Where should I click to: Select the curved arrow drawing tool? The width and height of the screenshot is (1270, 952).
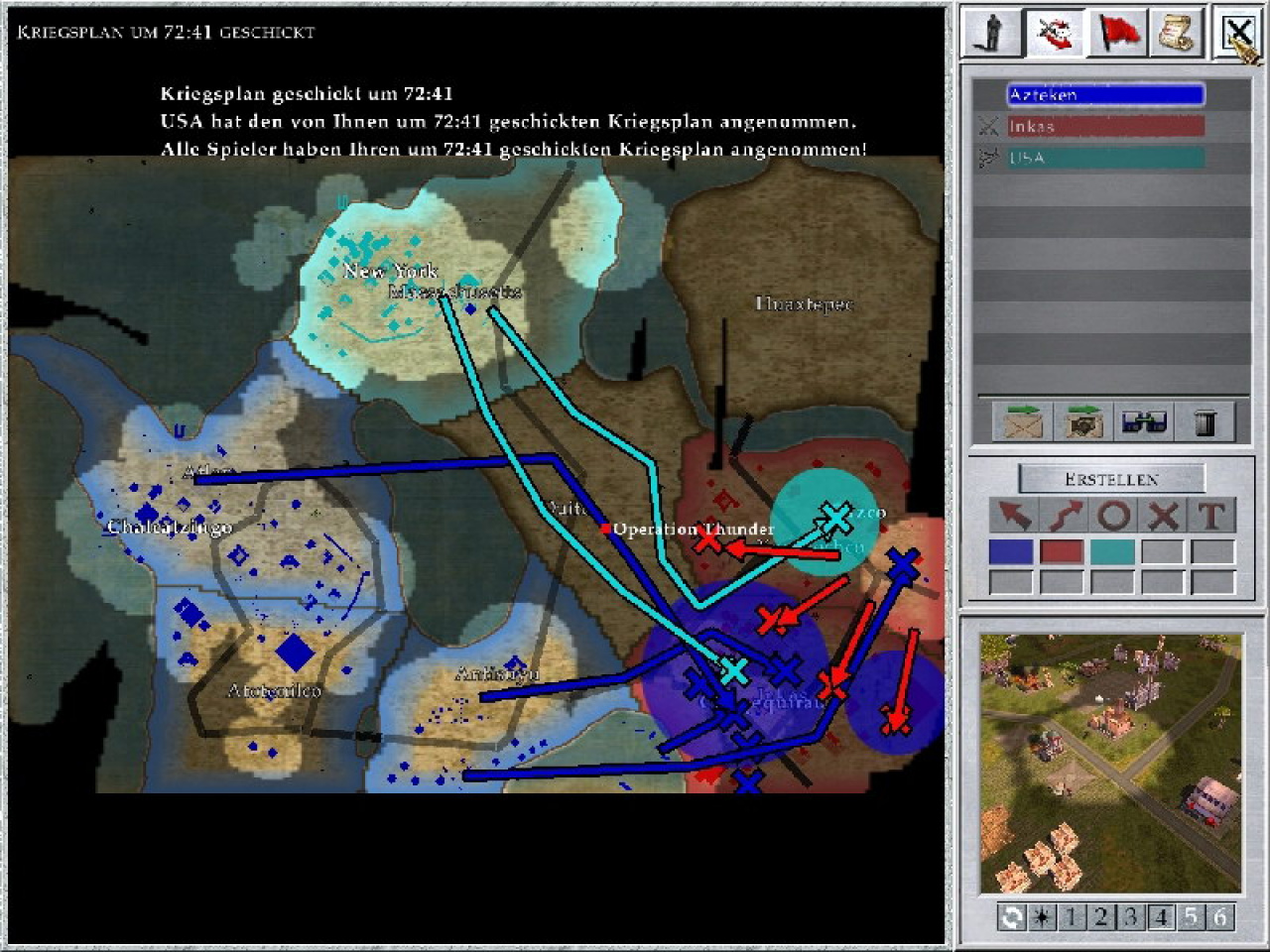click(1063, 516)
